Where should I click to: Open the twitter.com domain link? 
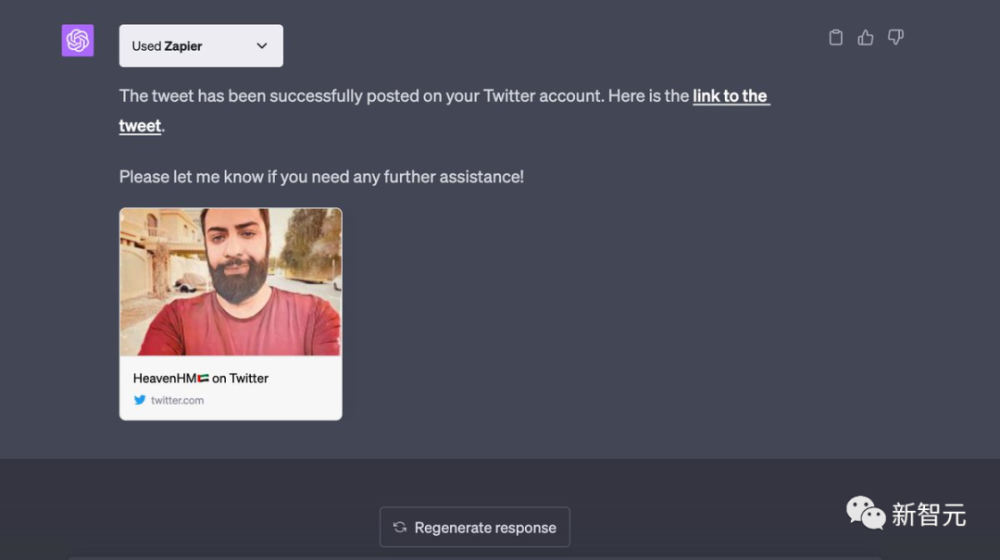(x=177, y=400)
